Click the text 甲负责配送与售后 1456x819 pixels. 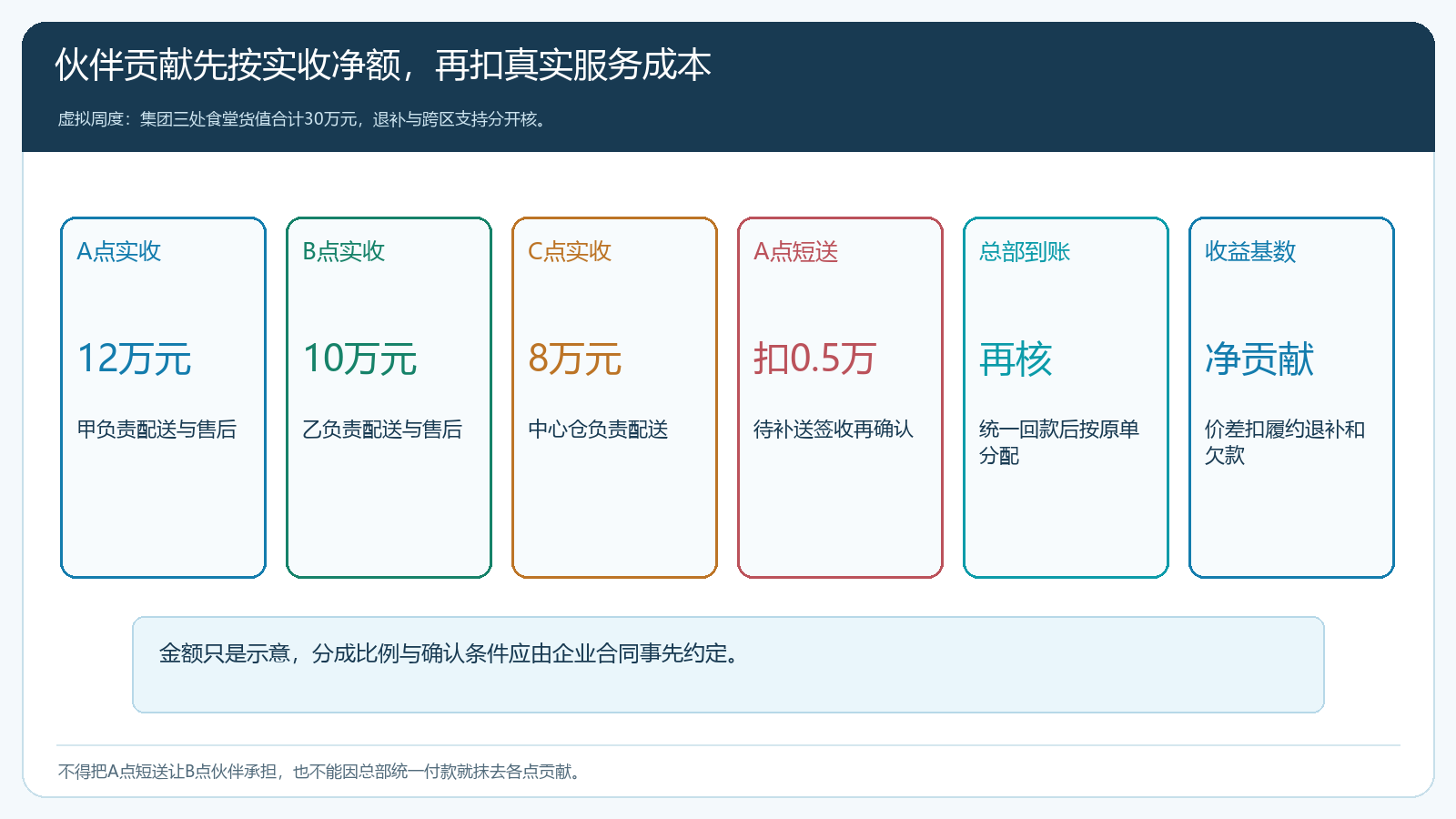[x=157, y=429]
